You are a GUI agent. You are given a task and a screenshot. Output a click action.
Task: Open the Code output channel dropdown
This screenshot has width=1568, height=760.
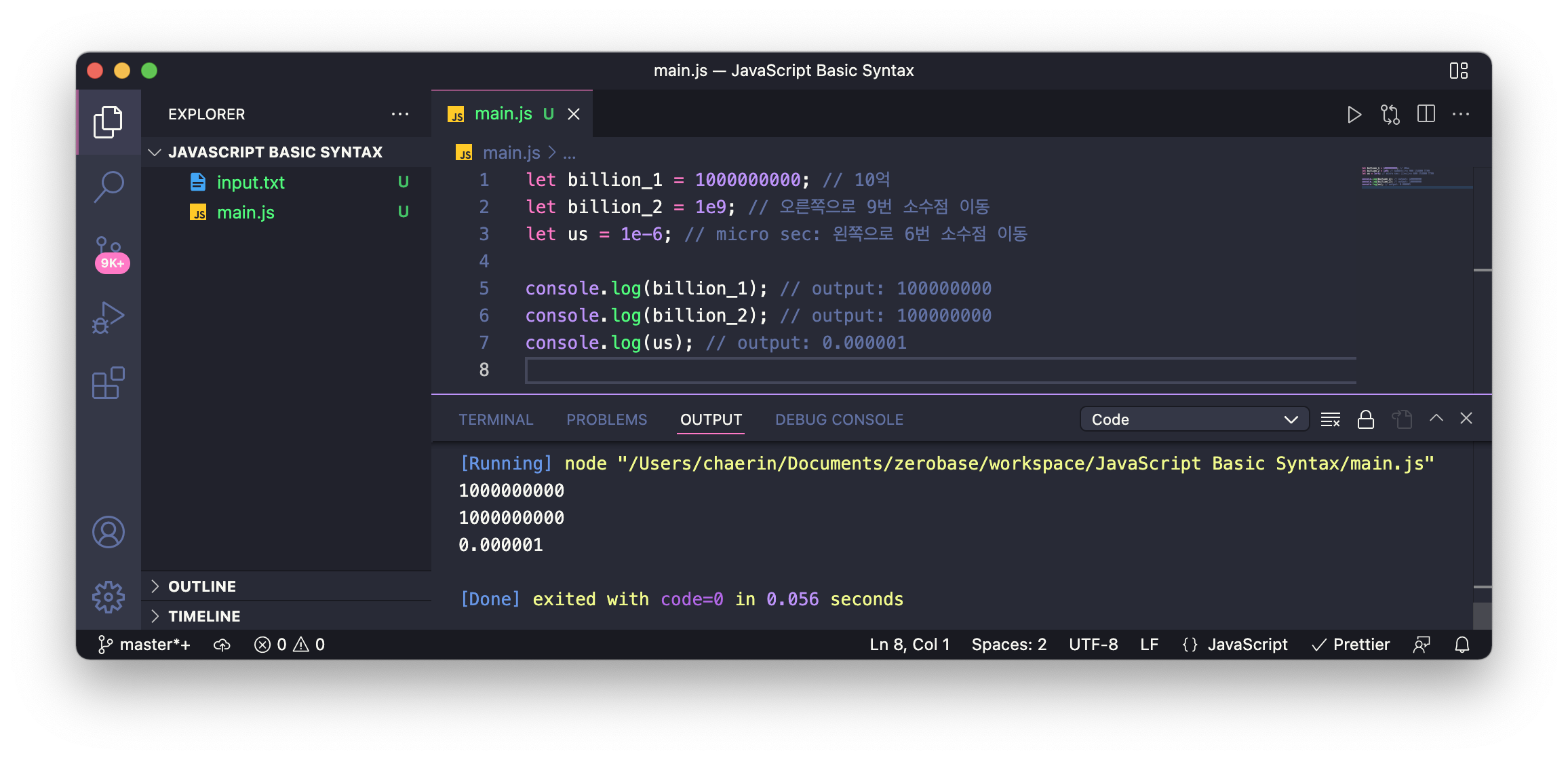click(1194, 419)
